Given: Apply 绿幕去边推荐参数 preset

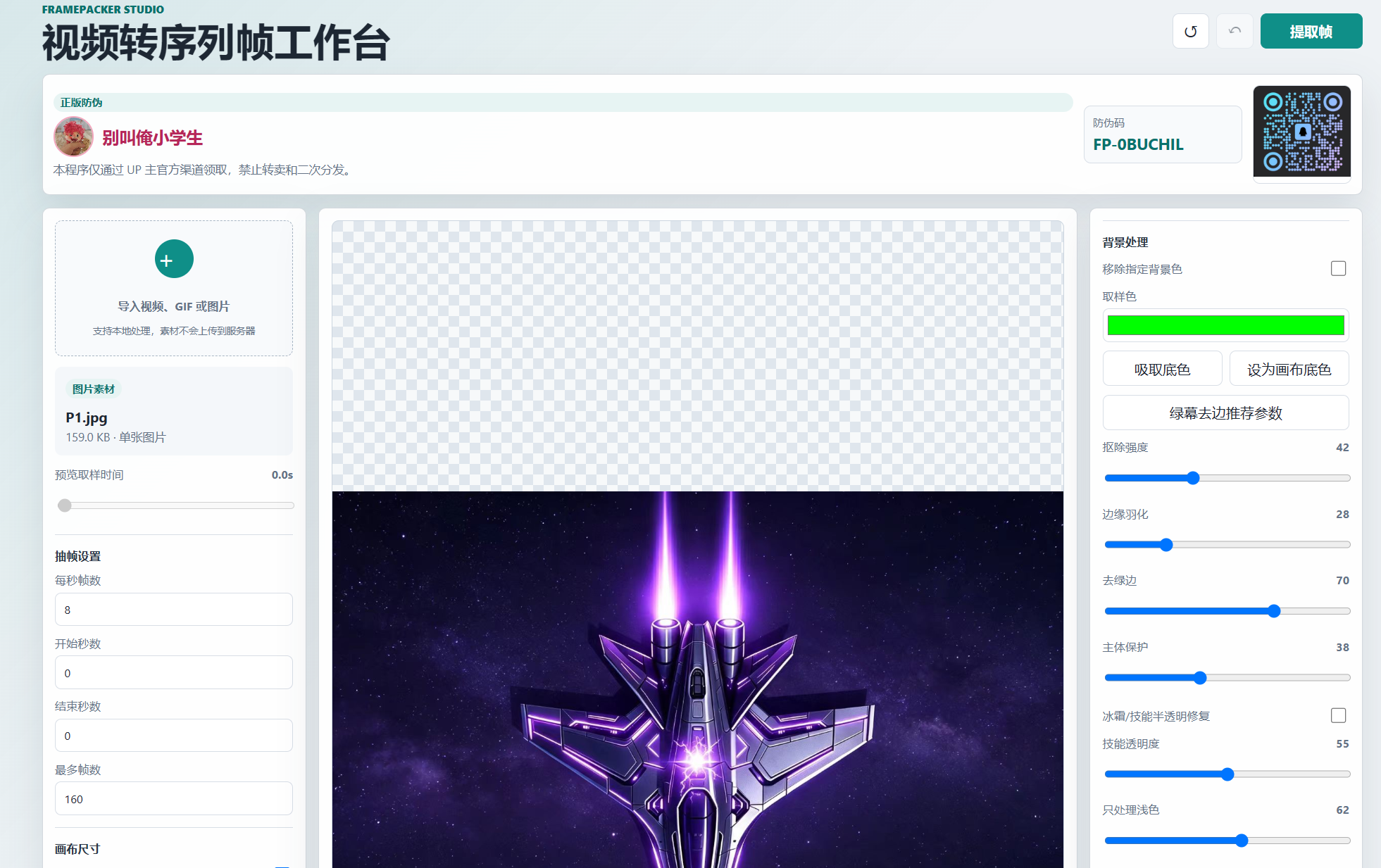Looking at the screenshot, I should (1225, 413).
